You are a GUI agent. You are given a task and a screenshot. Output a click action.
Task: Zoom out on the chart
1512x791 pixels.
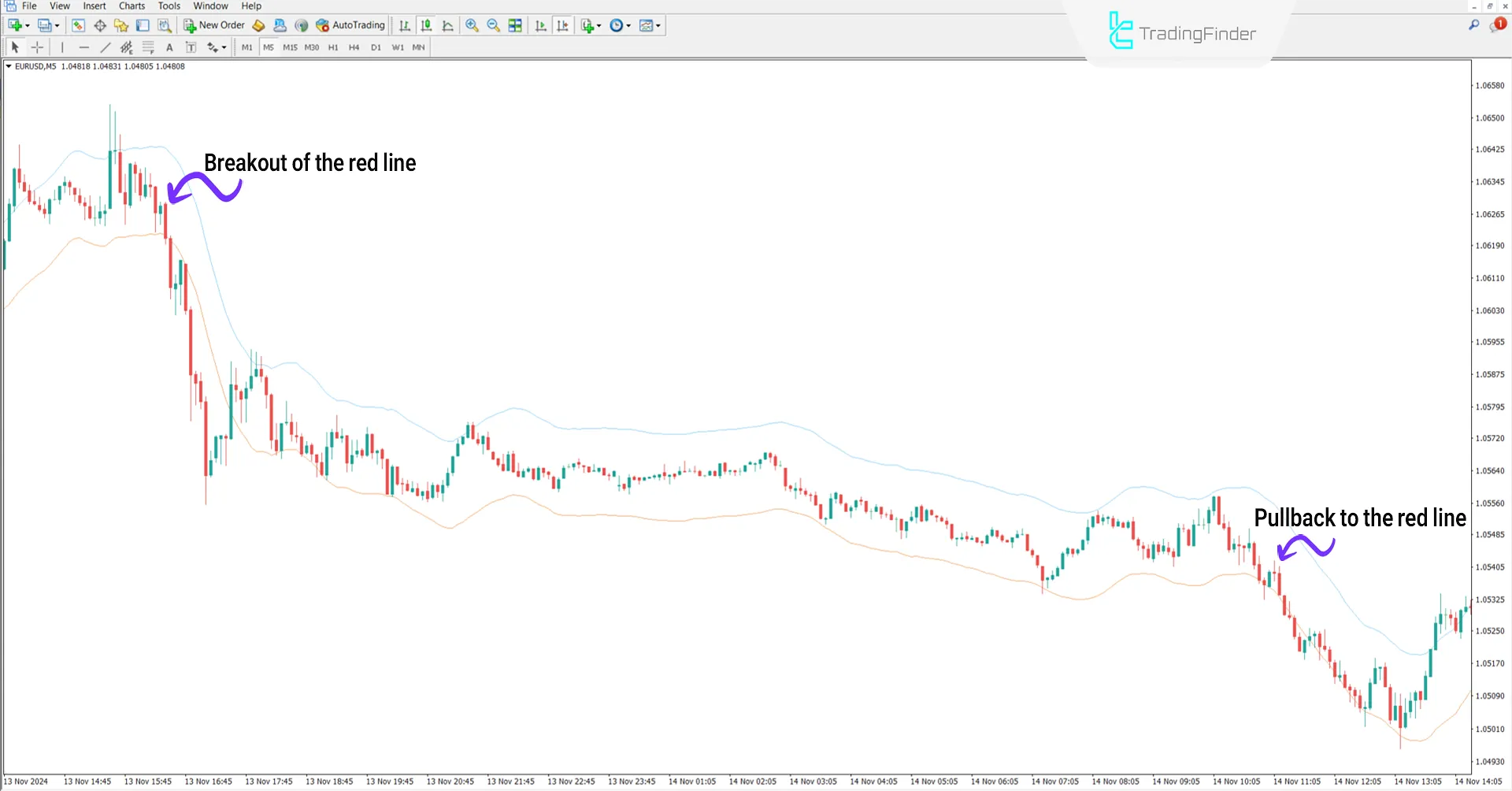coord(494,25)
